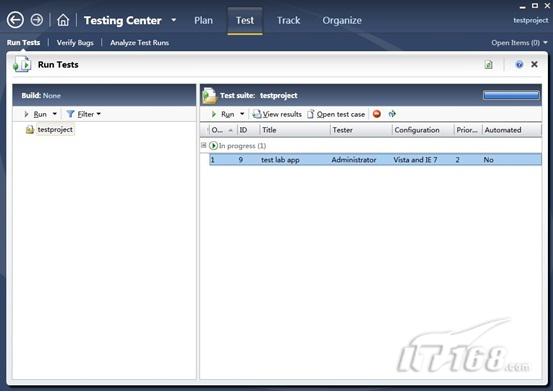The width and height of the screenshot is (553, 392).
Task: Sort by the ID column header
Action: click(249, 130)
